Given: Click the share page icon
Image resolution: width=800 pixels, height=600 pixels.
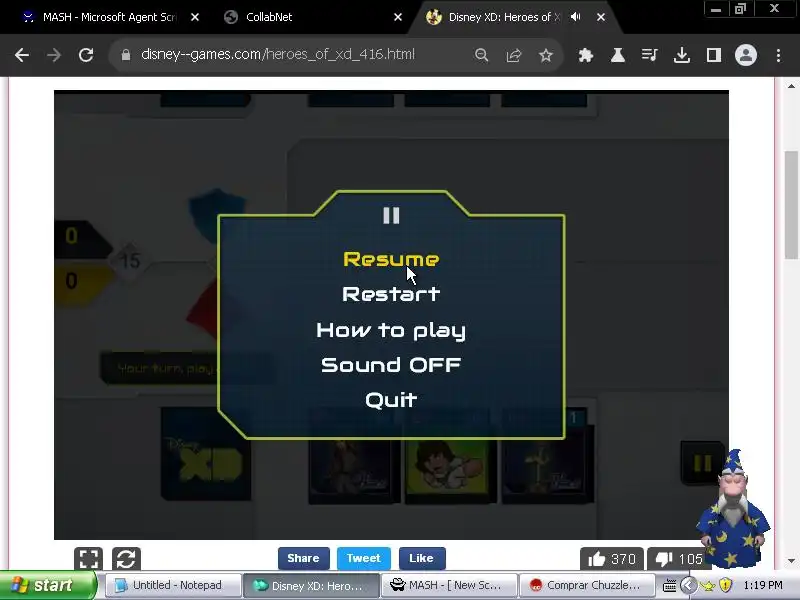Looking at the screenshot, I should pos(514,55).
